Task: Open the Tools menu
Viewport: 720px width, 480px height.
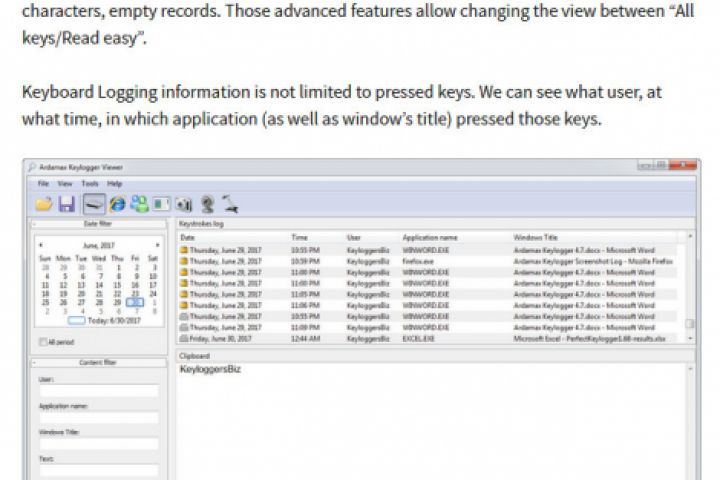Action: coord(90,184)
